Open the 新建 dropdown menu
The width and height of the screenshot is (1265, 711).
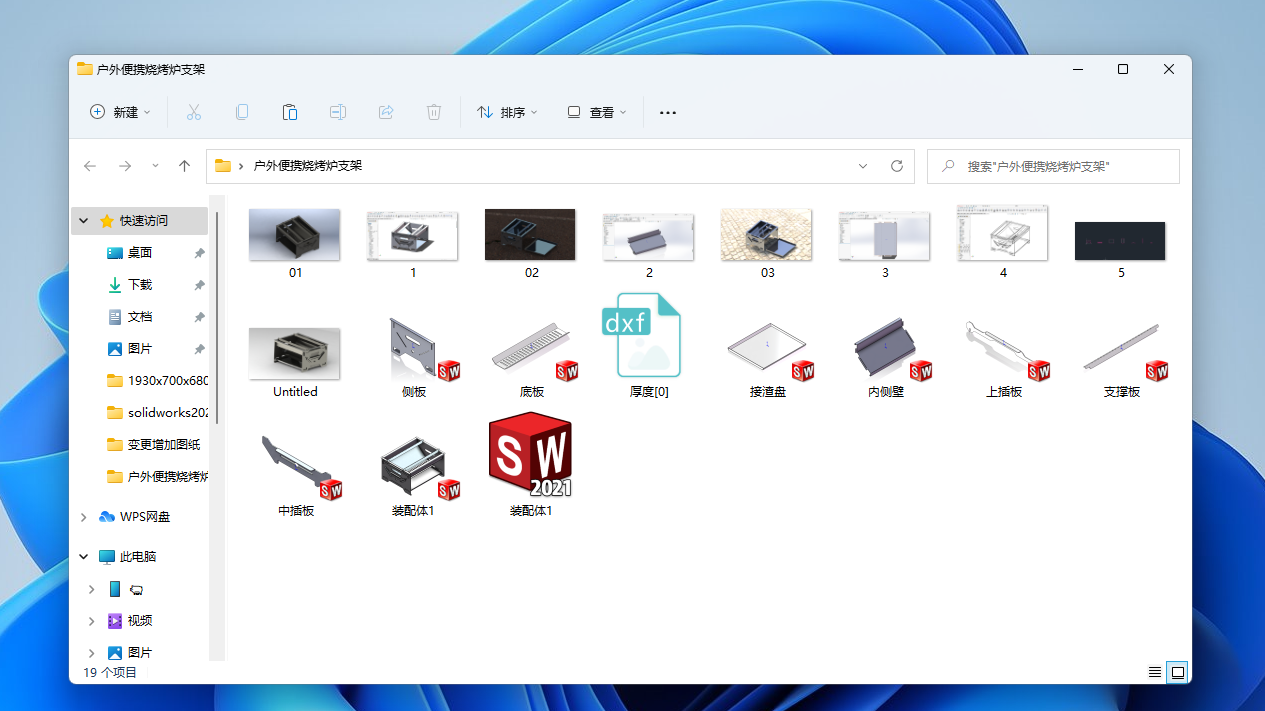[x=120, y=112]
